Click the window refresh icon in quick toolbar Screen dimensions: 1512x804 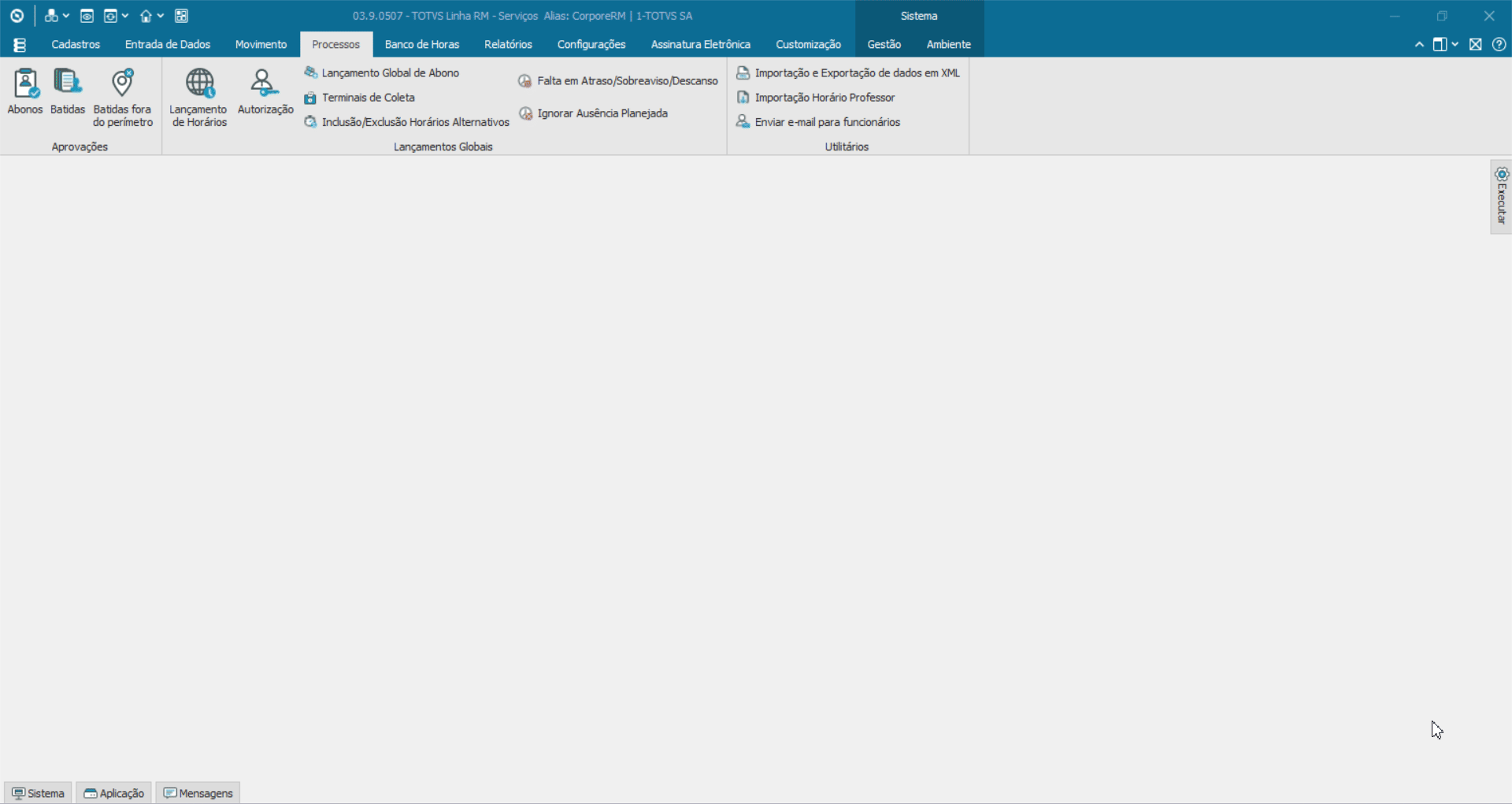110,16
